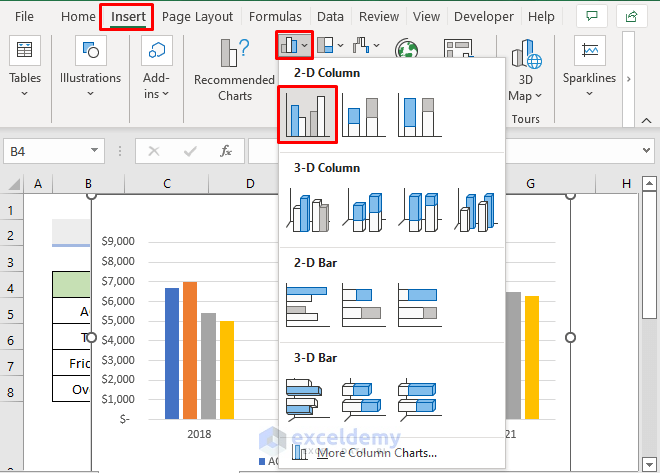Click the $9,000 axis label
The height and width of the screenshot is (473, 660).
point(118,242)
